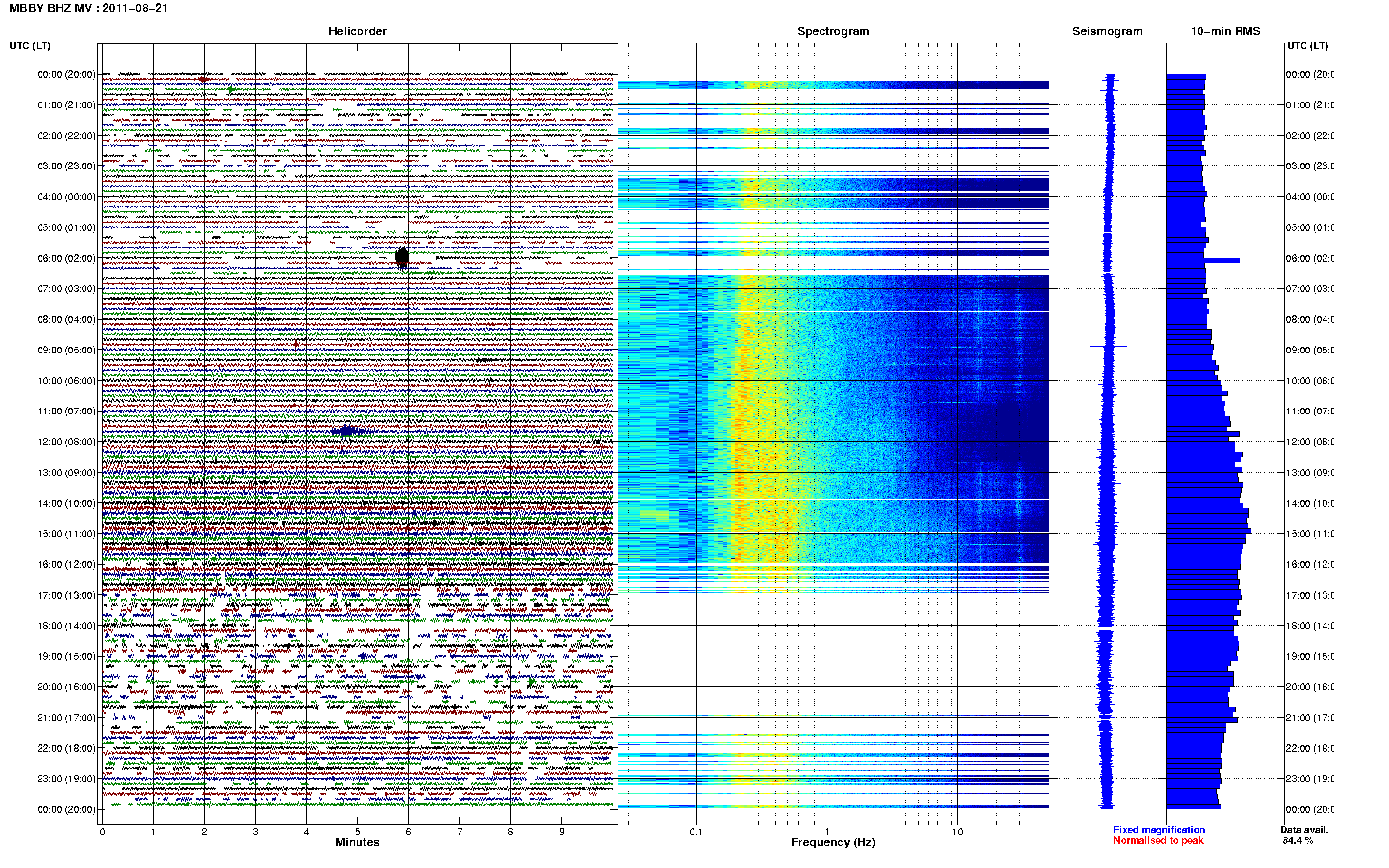
Task: Click the 'Fixed magnification' legend text
Action: point(1159,830)
